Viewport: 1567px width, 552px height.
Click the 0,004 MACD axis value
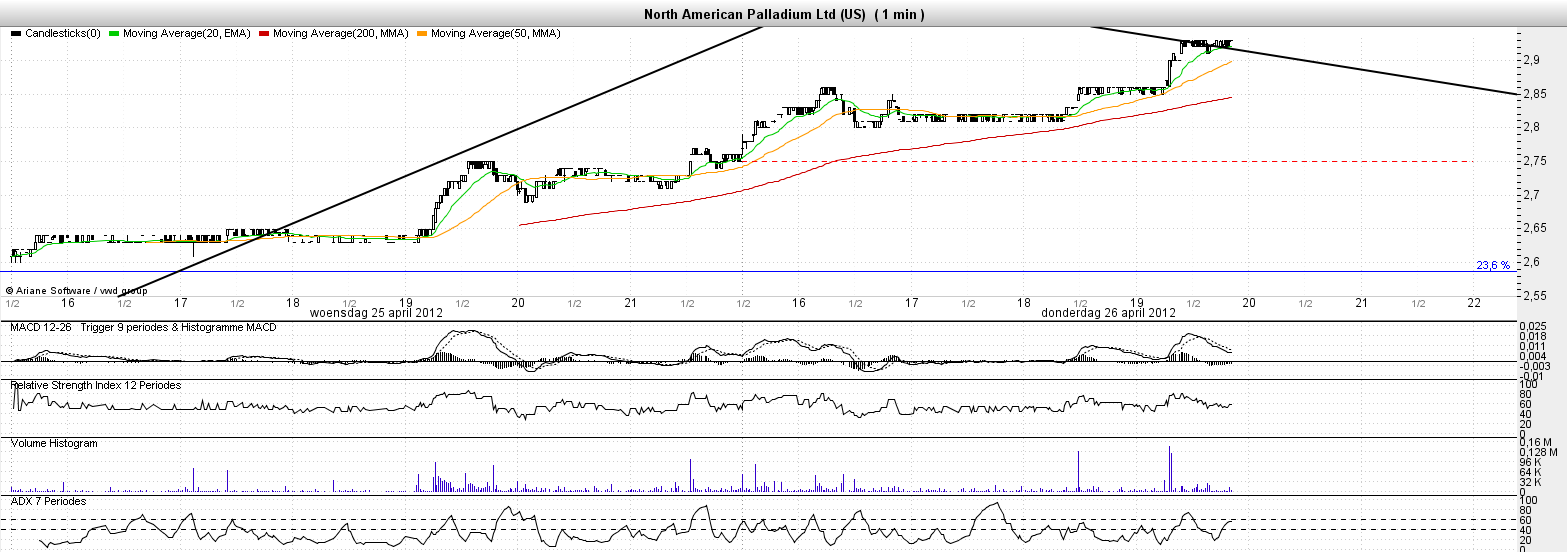tap(1535, 356)
